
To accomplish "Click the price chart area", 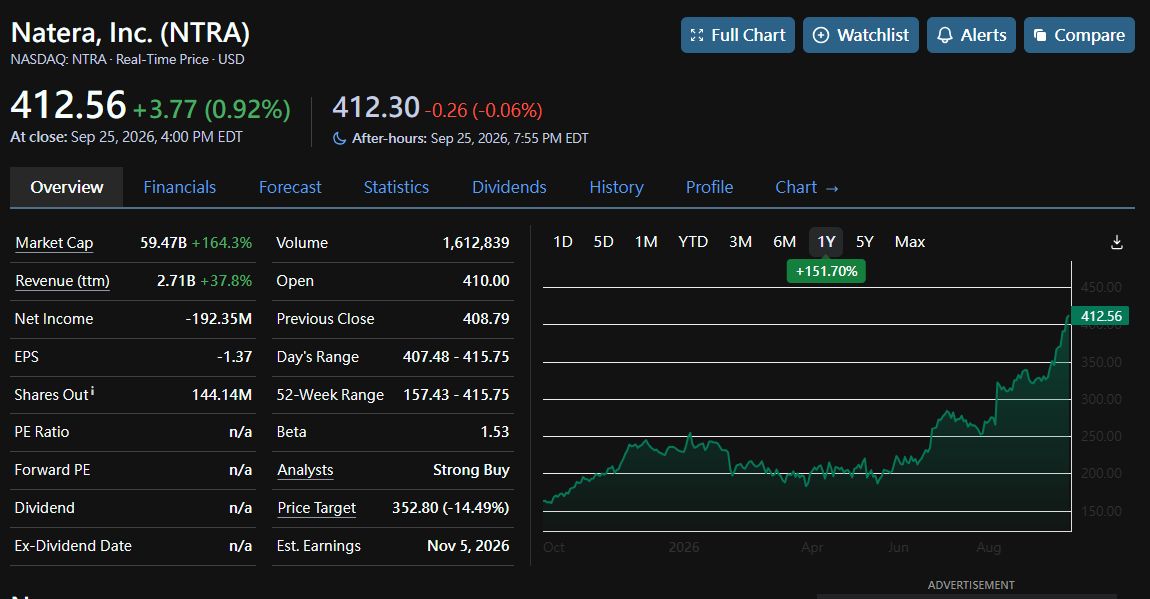I will (807, 396).
